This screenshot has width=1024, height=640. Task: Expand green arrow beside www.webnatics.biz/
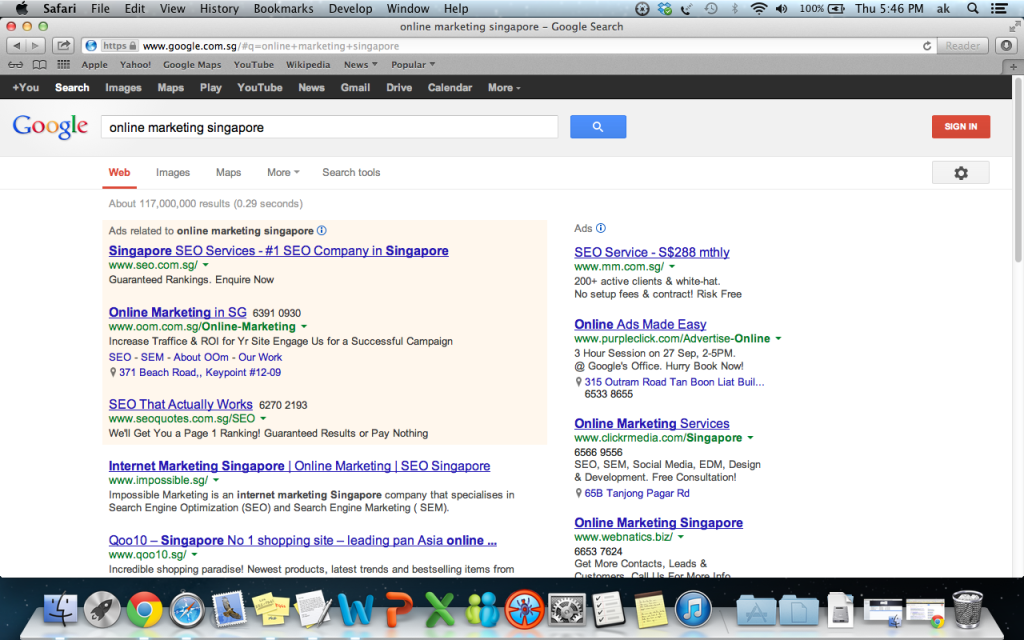pos(680,537)
